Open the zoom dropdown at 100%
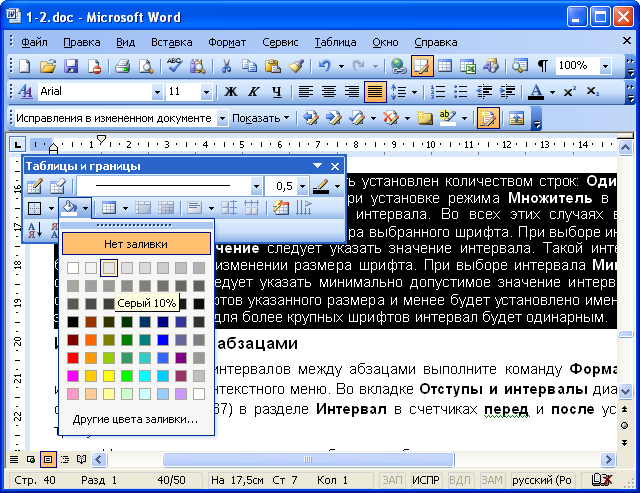The width and height of the screenshot is (640, 493). (606, 66)
